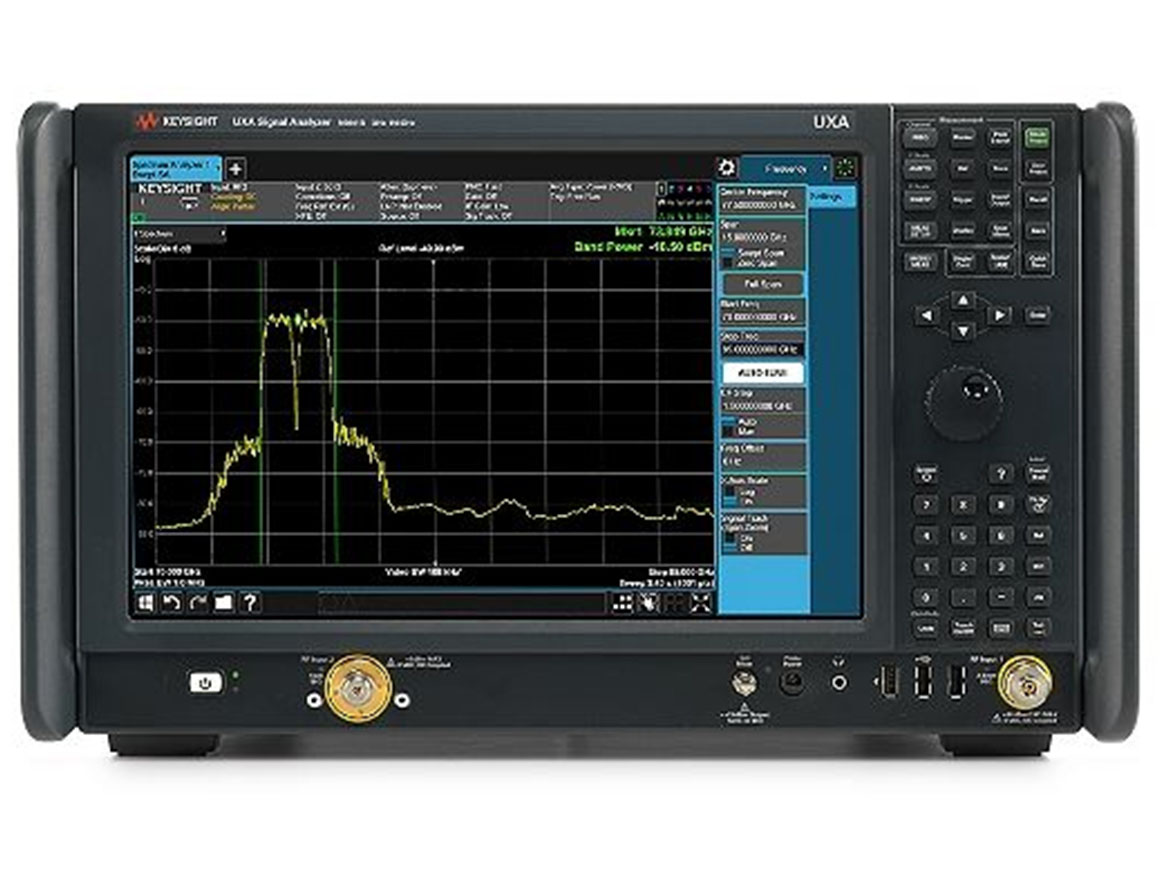Click the Trace hardware key
The width and height of the screenshot is (1160, 870).
(999, 169)
